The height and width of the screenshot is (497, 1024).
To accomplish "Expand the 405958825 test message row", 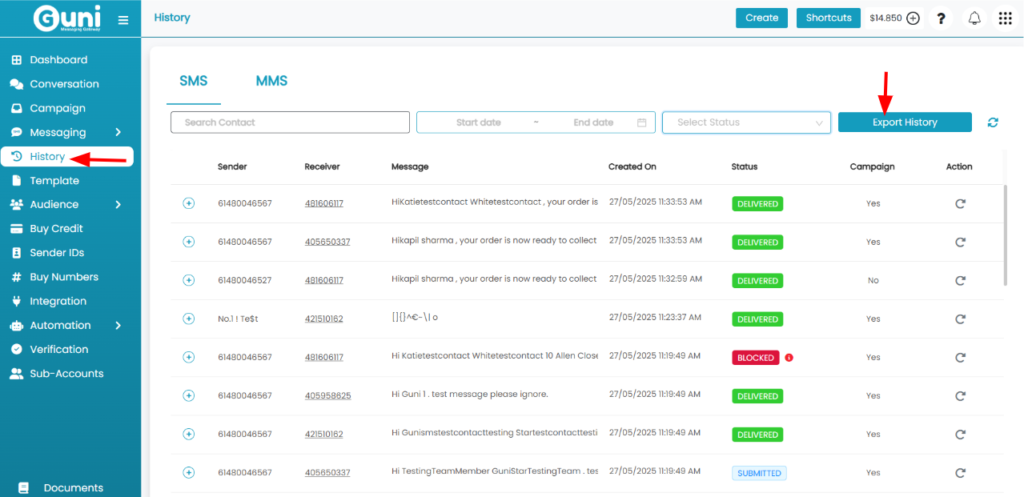I will (188, 396).
